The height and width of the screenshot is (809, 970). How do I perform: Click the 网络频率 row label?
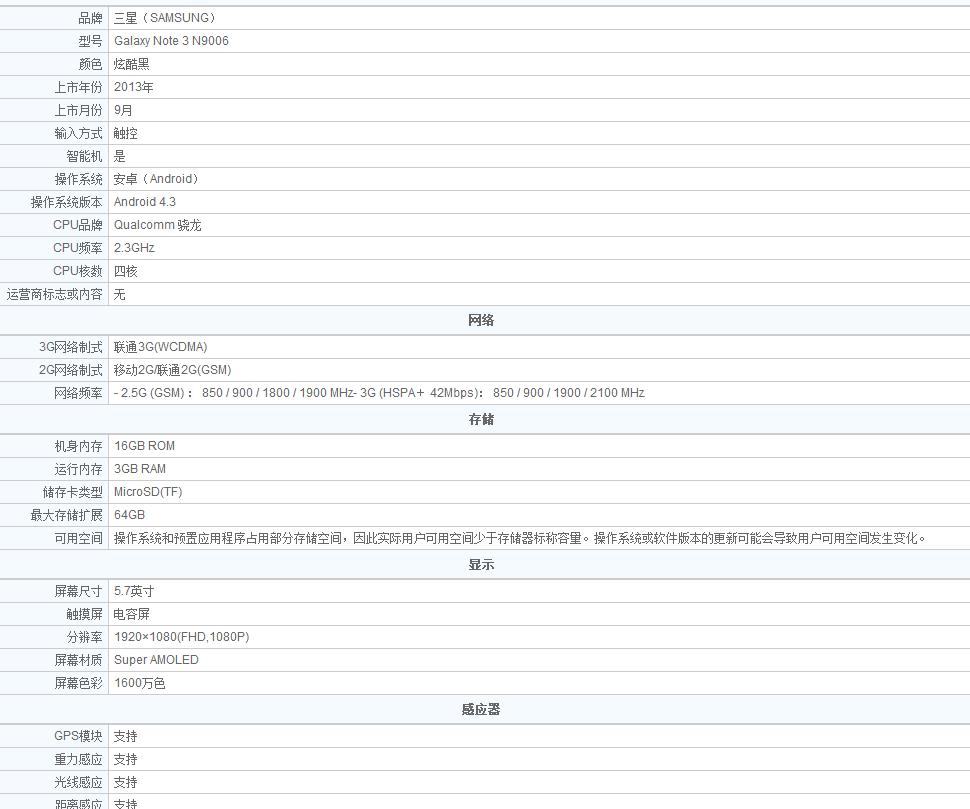click(78, 393)
